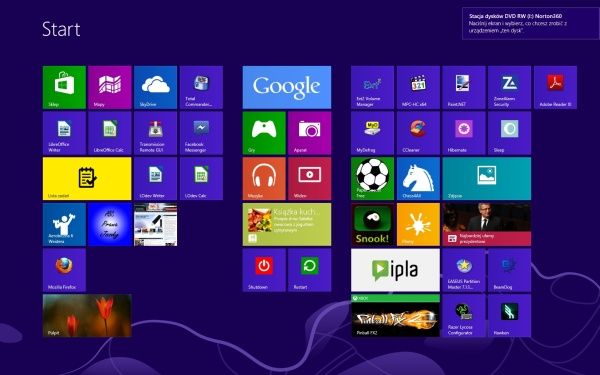Image resolution: width=600 pixels, height=375 pixels.
Task: Launch the Paint.NET tile
Action: (464, 87)
